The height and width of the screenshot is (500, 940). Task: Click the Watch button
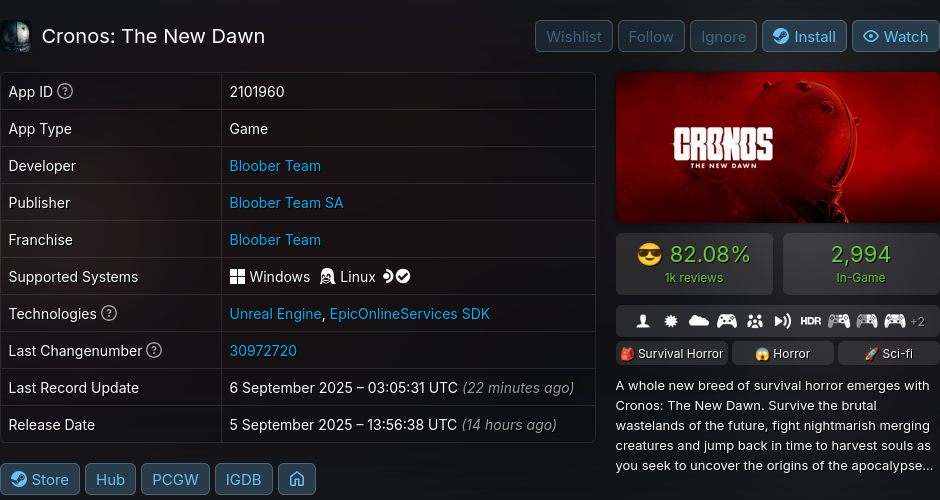[x=896, y=37]
